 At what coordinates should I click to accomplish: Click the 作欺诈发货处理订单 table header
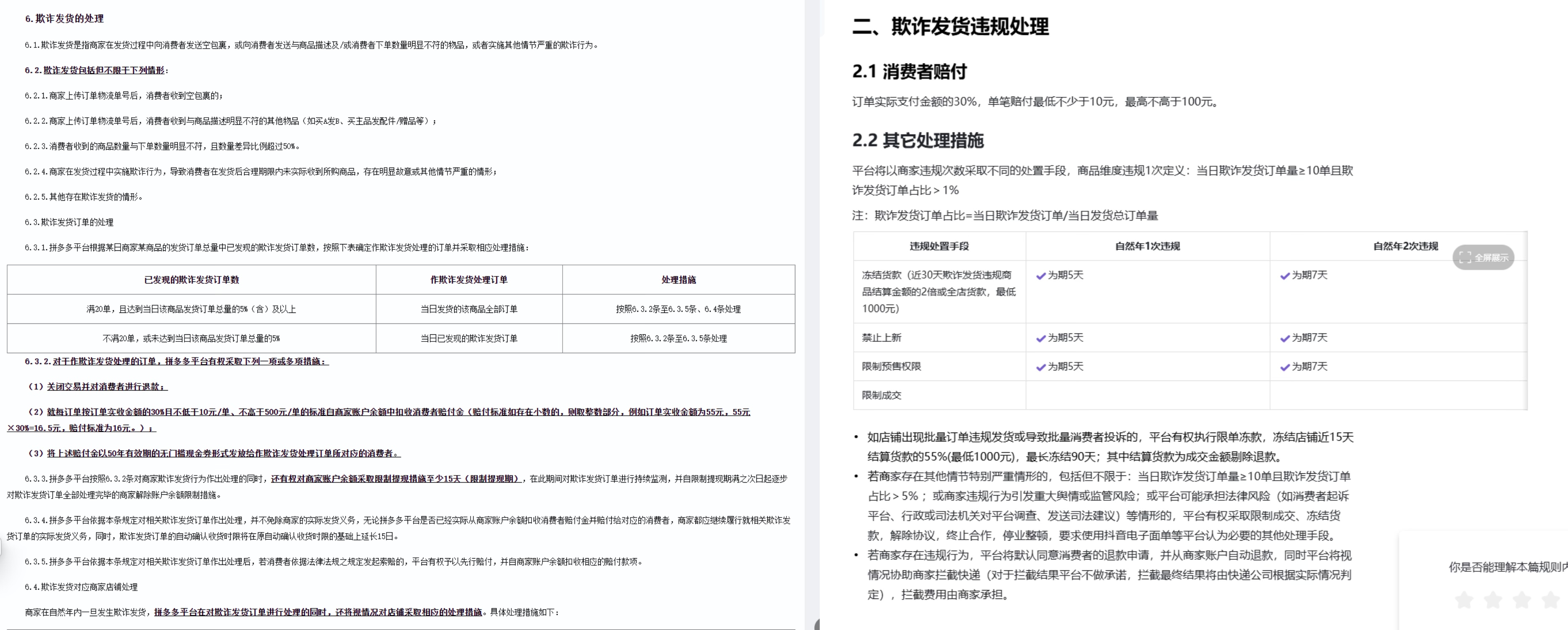click(469, 279)
